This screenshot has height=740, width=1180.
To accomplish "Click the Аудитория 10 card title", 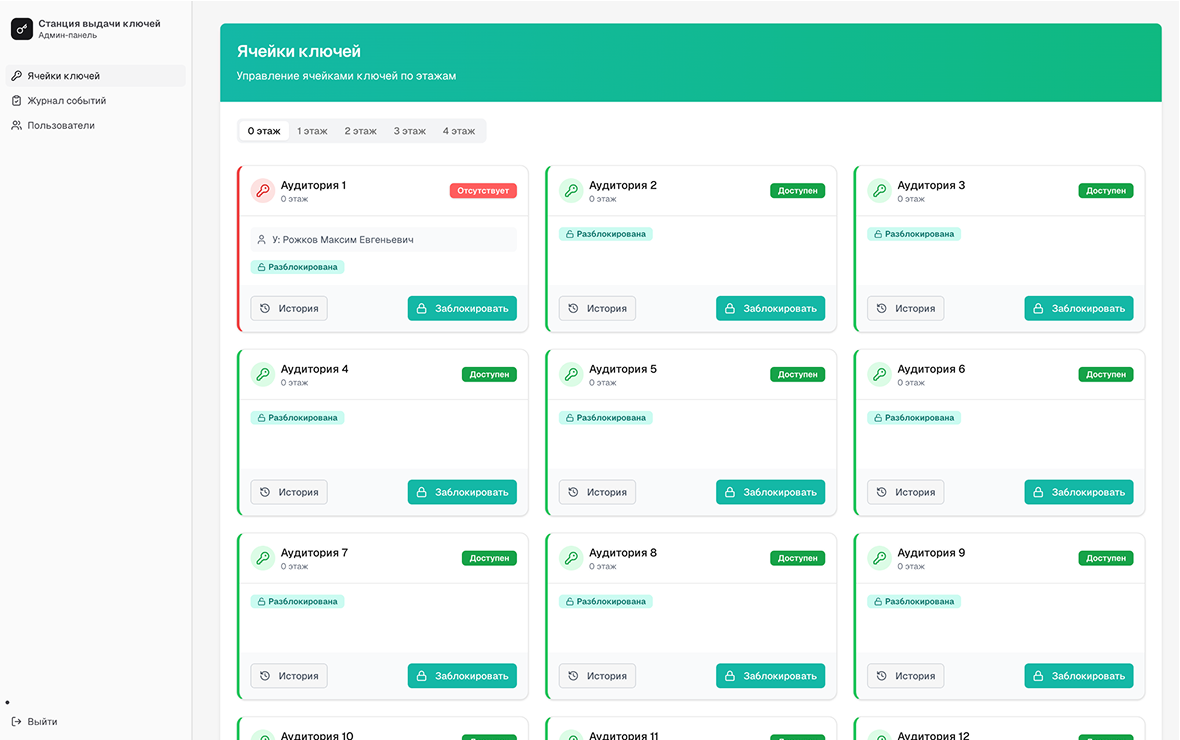I will pos(317,735).
